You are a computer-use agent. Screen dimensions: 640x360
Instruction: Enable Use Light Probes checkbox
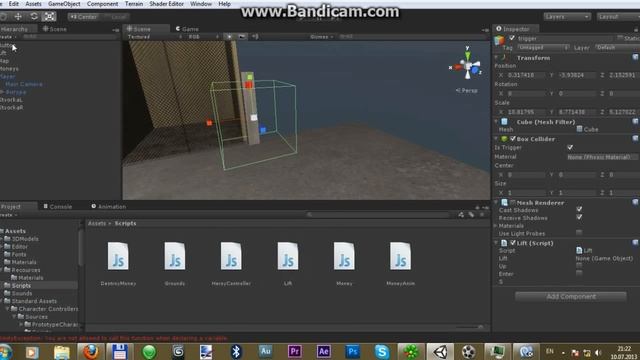(579, 233)
